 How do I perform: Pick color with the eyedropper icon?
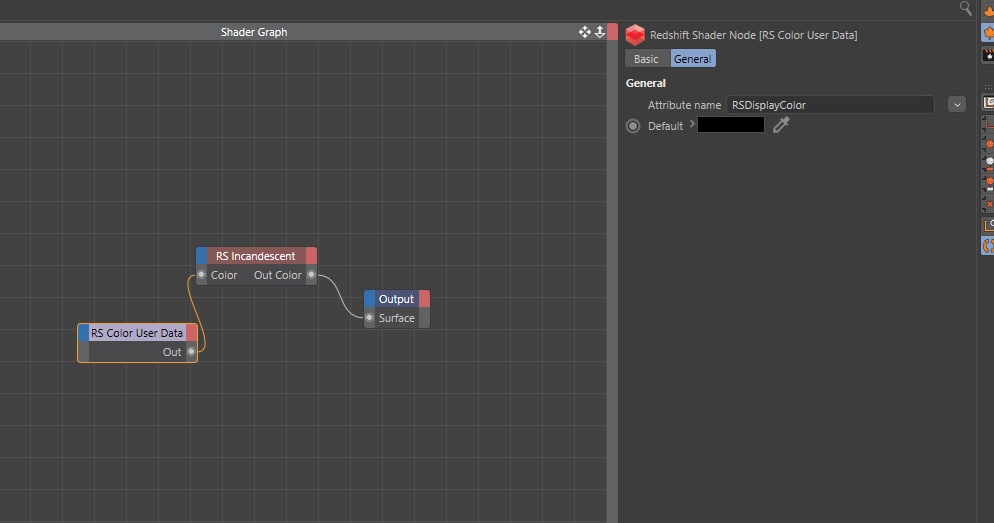(781, 125)
